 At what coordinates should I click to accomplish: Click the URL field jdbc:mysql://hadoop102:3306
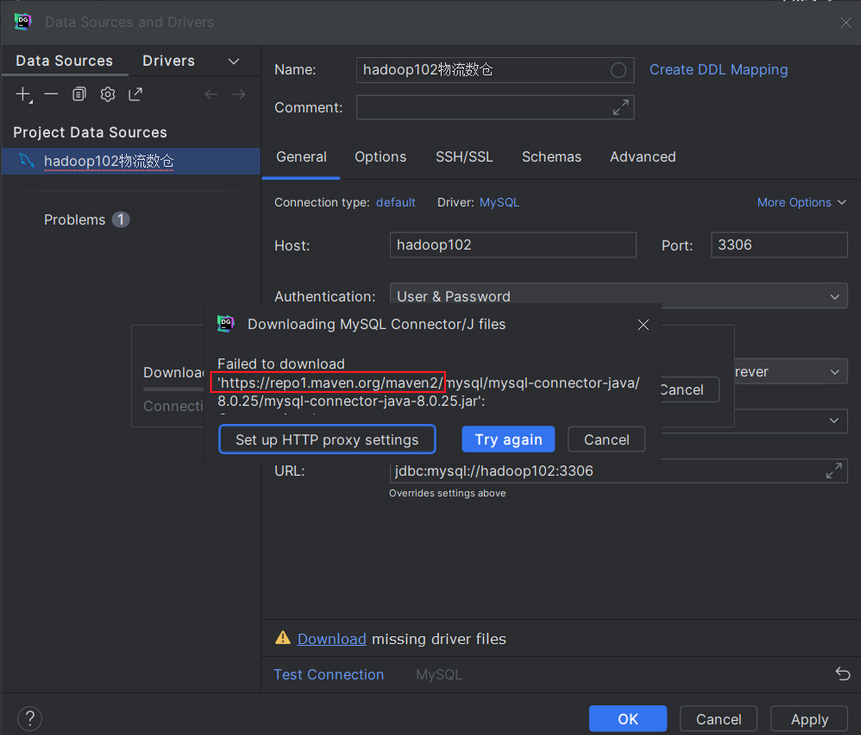618,471
